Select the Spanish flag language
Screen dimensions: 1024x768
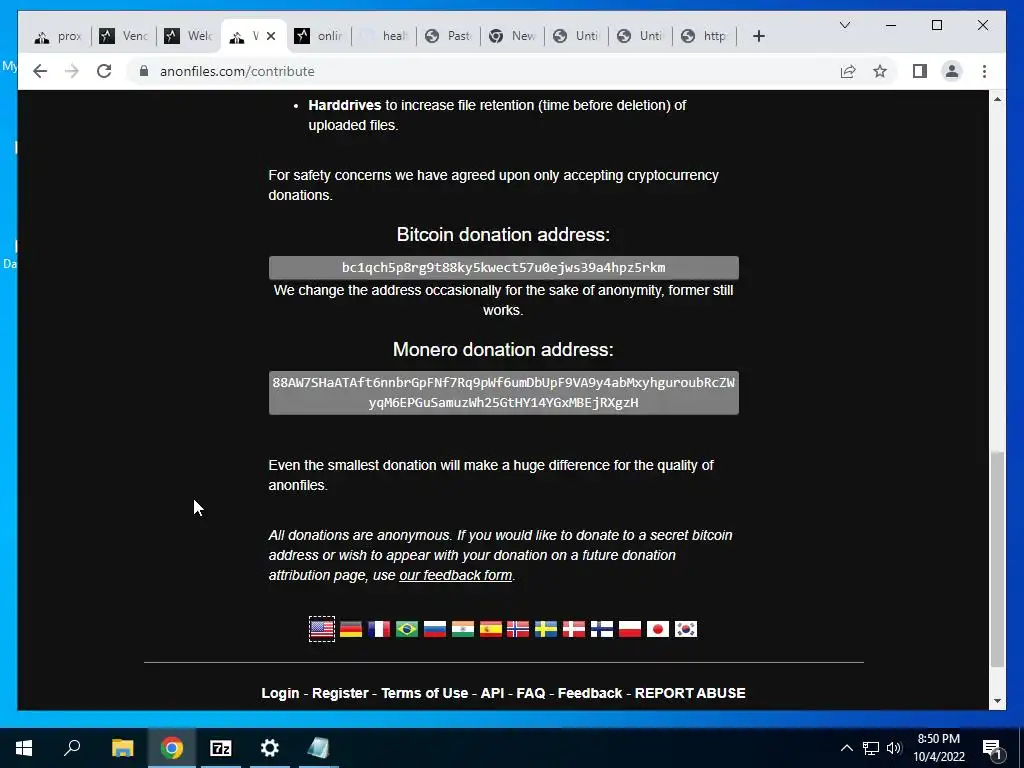pyautogui.click(x=490, y=629)
